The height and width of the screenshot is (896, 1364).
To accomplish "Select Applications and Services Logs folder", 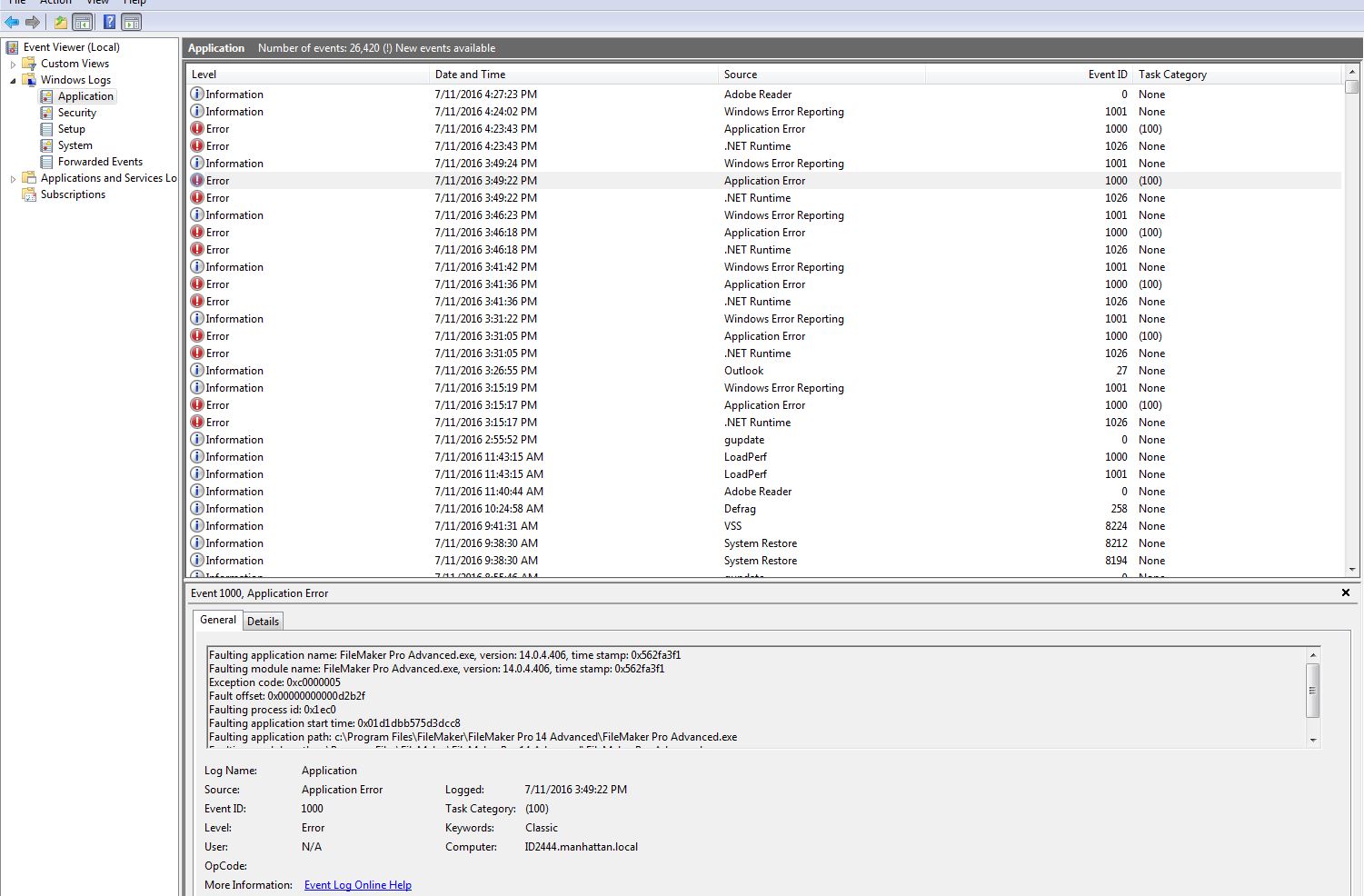I will [108, 178].
